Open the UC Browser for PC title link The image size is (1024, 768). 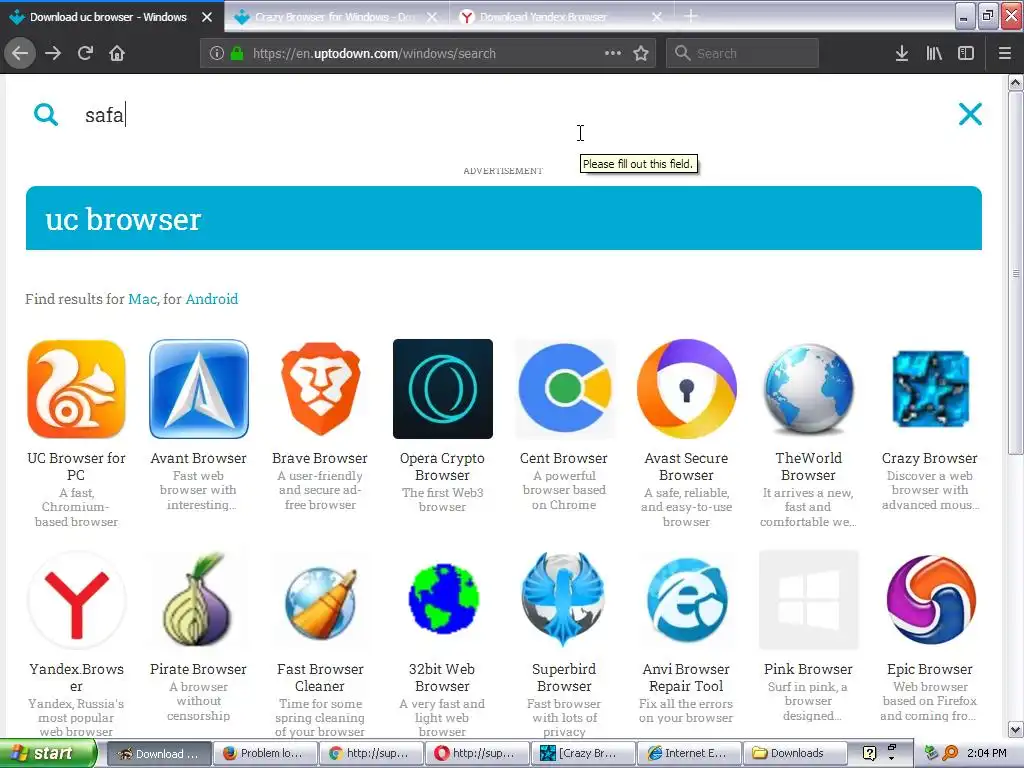pos(76,466)
